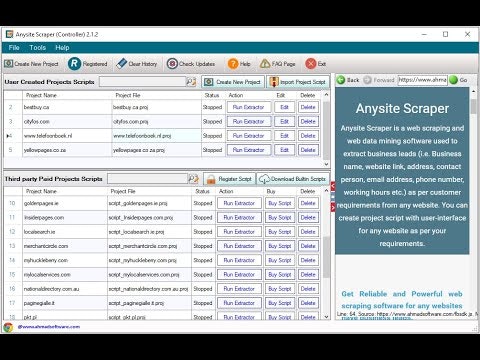Select the pkt.pl project name cell
The image size is (480, 360).
65,316
